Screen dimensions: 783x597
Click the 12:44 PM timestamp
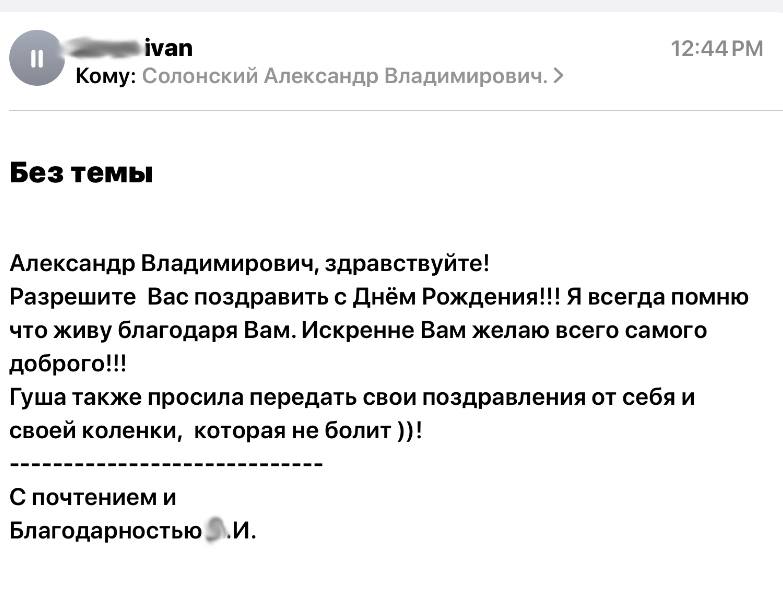point(717,49)
